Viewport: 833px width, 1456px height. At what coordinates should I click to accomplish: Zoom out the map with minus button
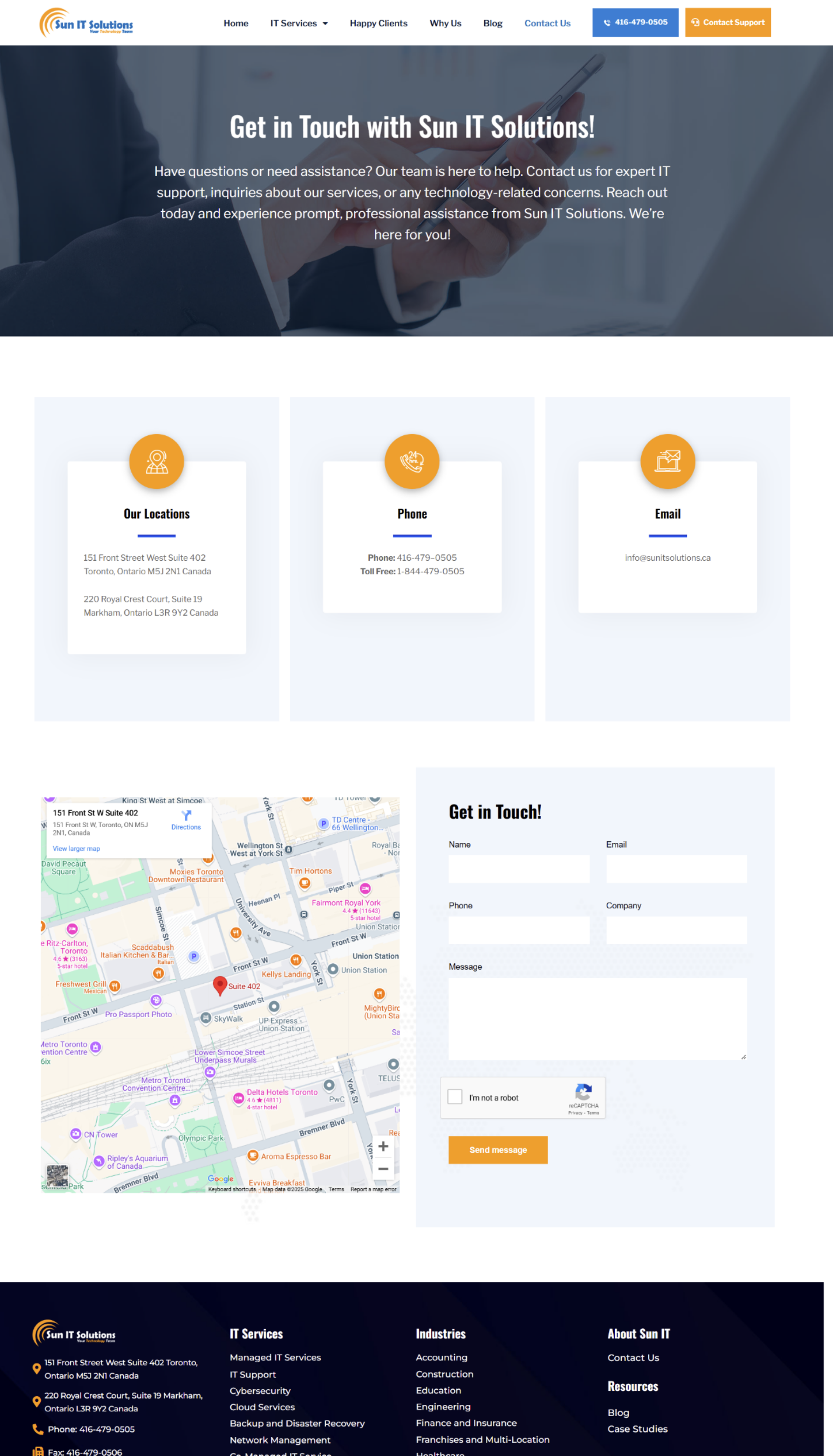click(x=383, y=1169)
